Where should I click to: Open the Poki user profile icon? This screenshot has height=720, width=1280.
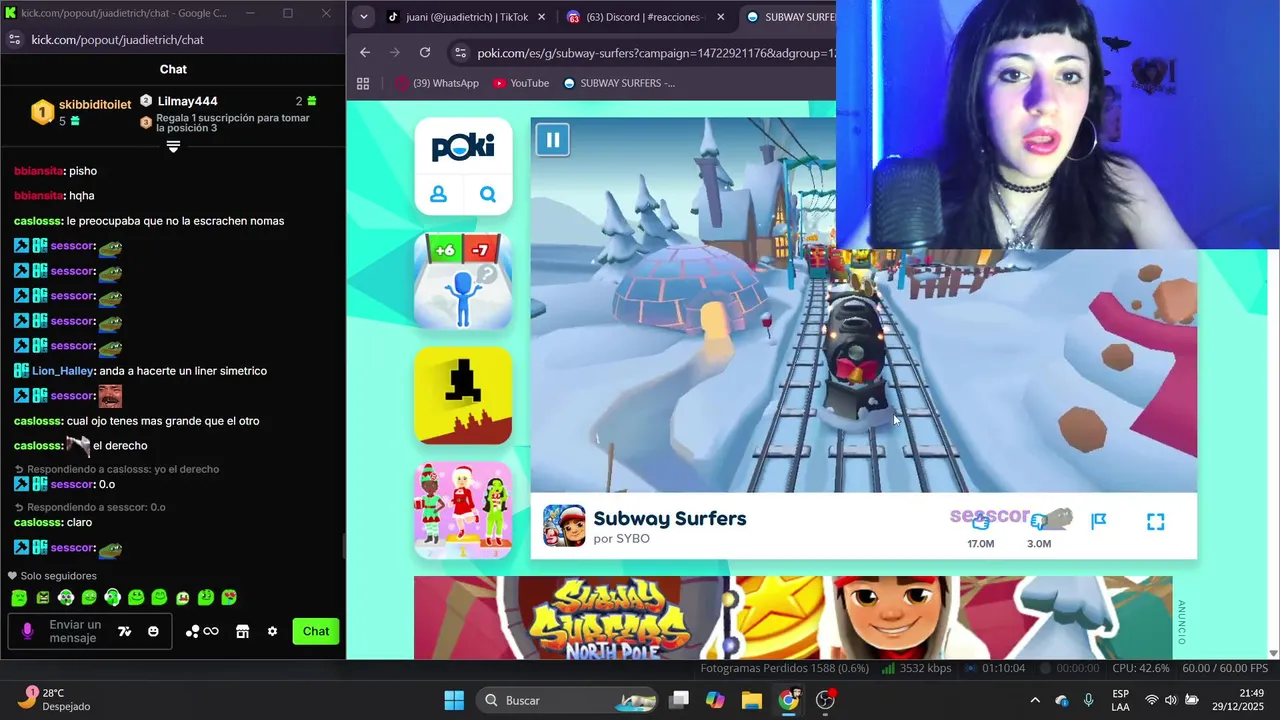(x=438, y=194)
